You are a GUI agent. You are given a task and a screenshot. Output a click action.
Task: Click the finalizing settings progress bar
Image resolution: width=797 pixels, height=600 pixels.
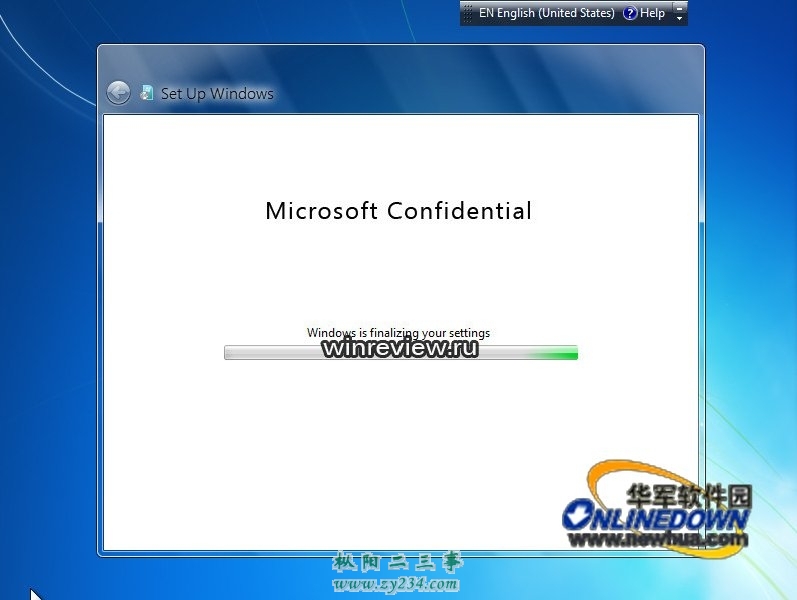pyautogui.click(x=401, y=352)
